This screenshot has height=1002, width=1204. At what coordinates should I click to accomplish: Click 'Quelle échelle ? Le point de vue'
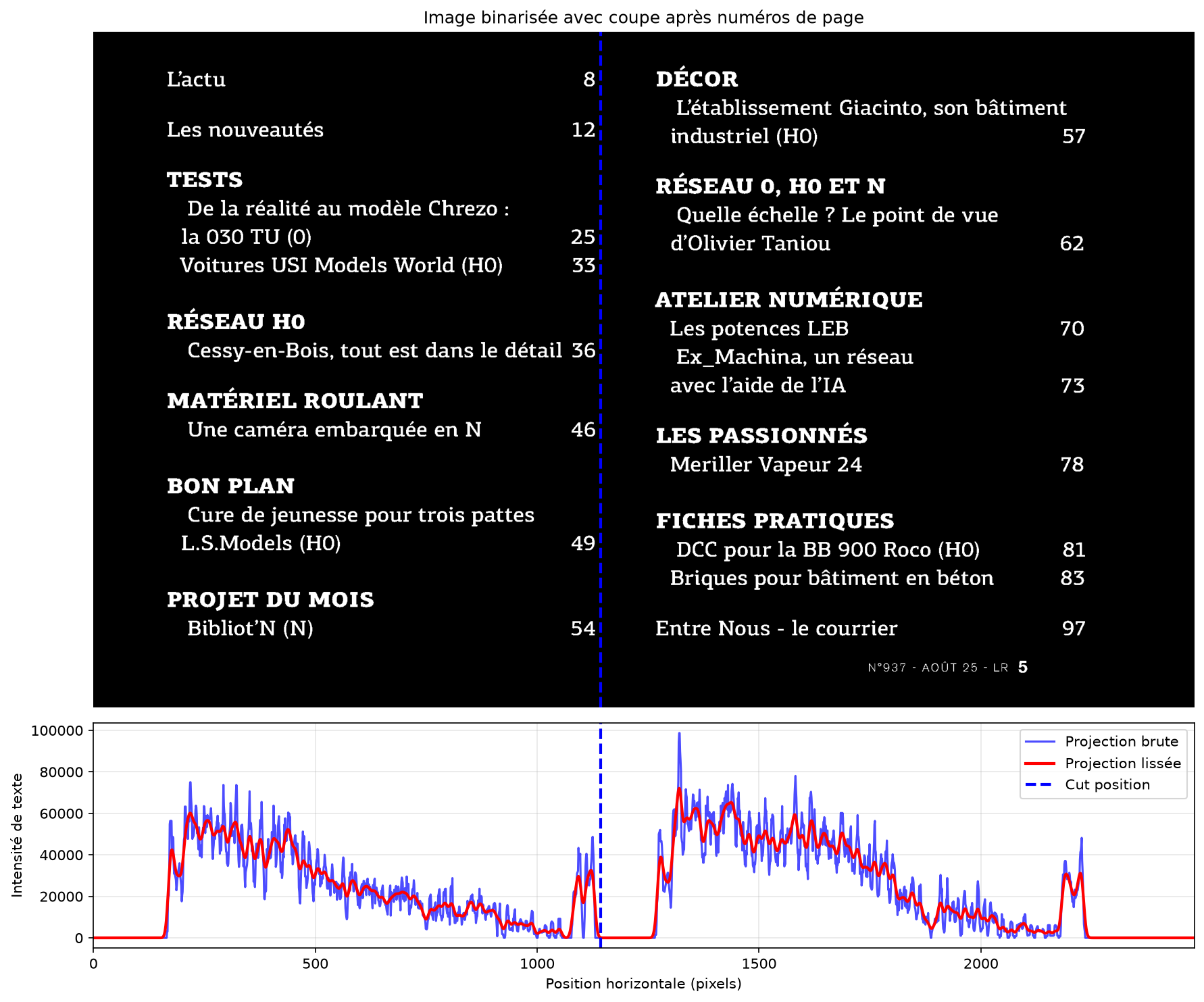point(837,216)
